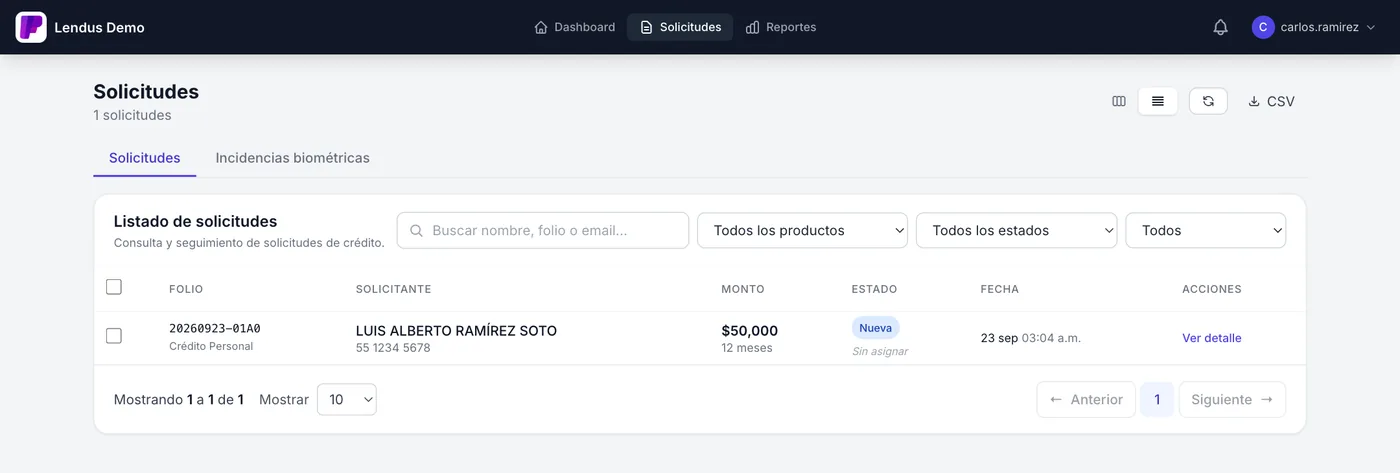
Task: Click the $50,000 amount cell
Action: (749, 331)
